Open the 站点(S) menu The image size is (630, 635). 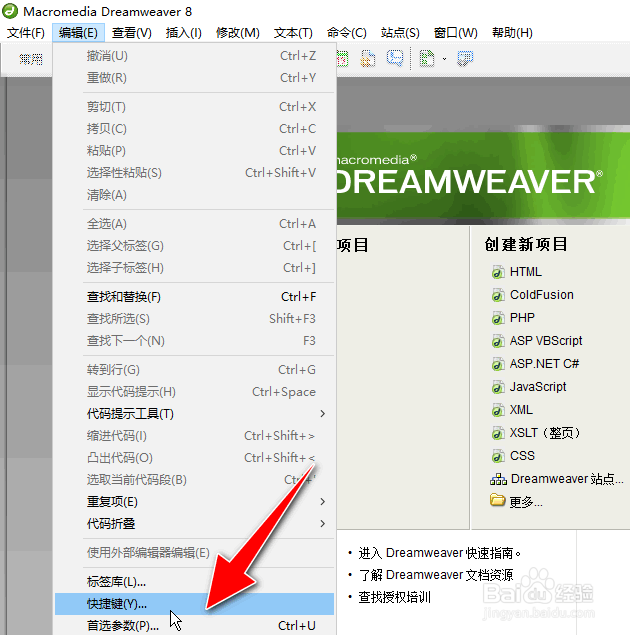(400, 33)
